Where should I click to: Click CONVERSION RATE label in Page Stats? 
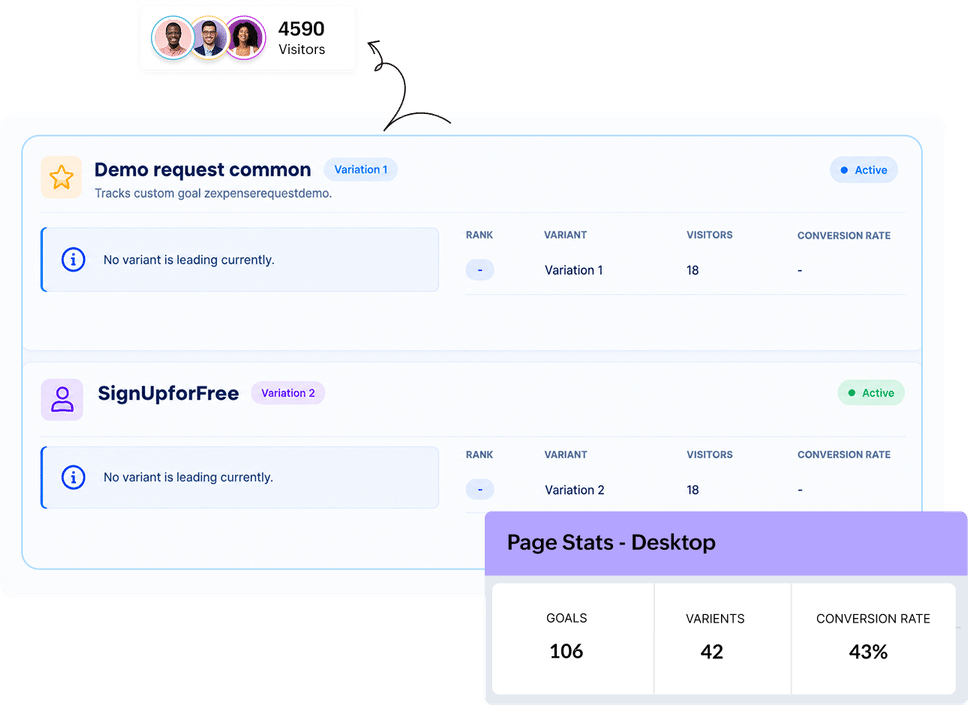(873, 619)
